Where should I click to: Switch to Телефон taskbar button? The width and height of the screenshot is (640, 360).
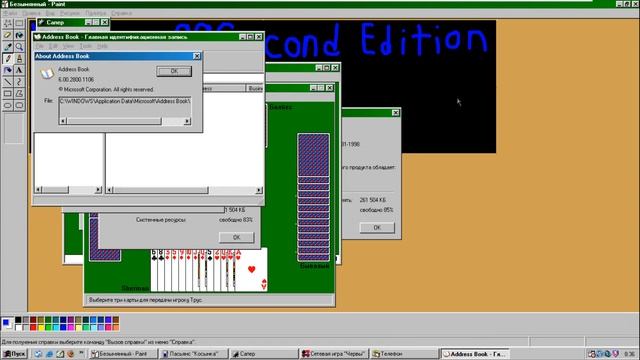pyautogui.click(x=404, y=354)
